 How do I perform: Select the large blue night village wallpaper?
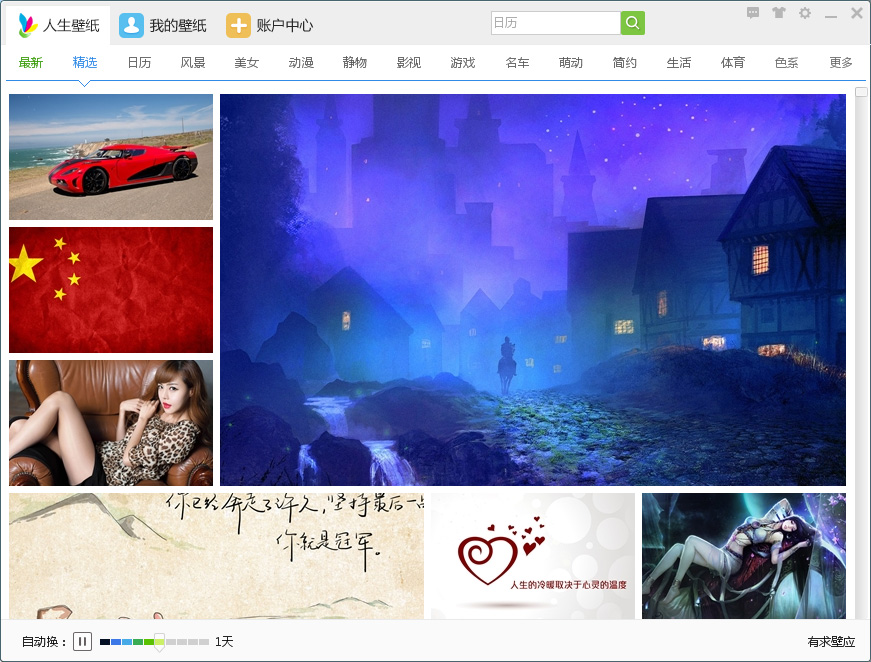[x=533, y=290]
